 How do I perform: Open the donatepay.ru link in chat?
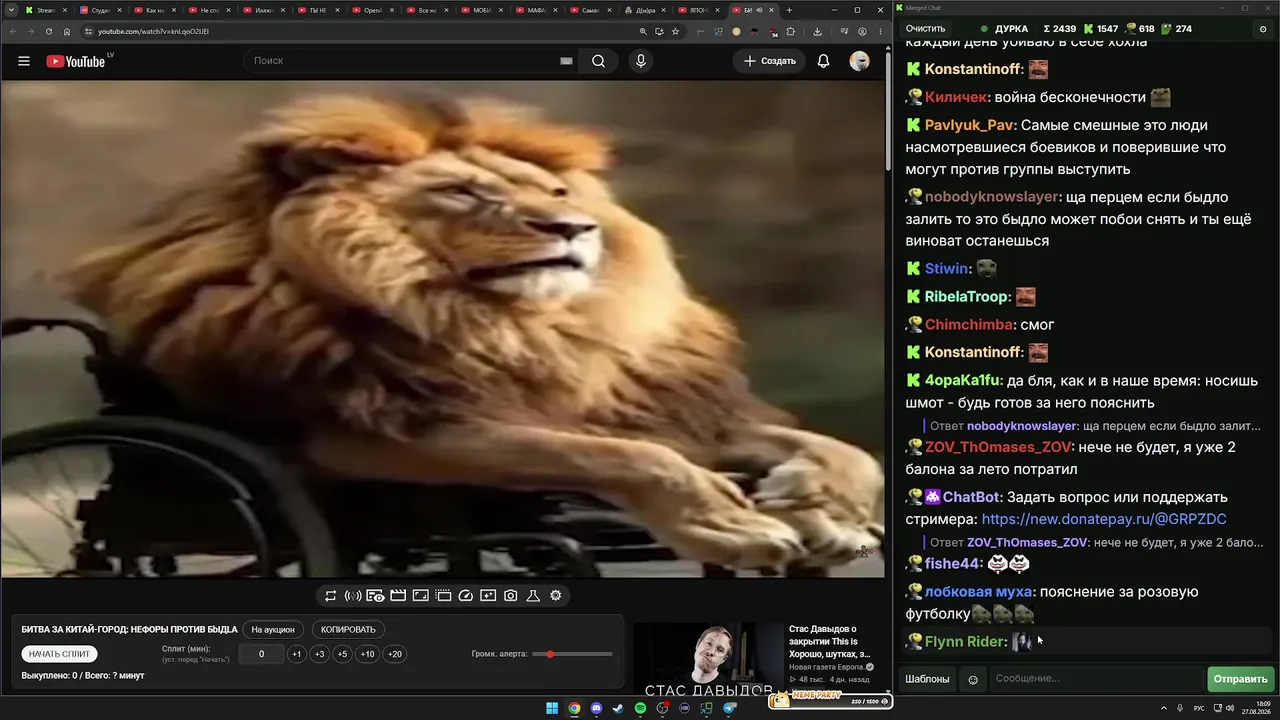1104,519
